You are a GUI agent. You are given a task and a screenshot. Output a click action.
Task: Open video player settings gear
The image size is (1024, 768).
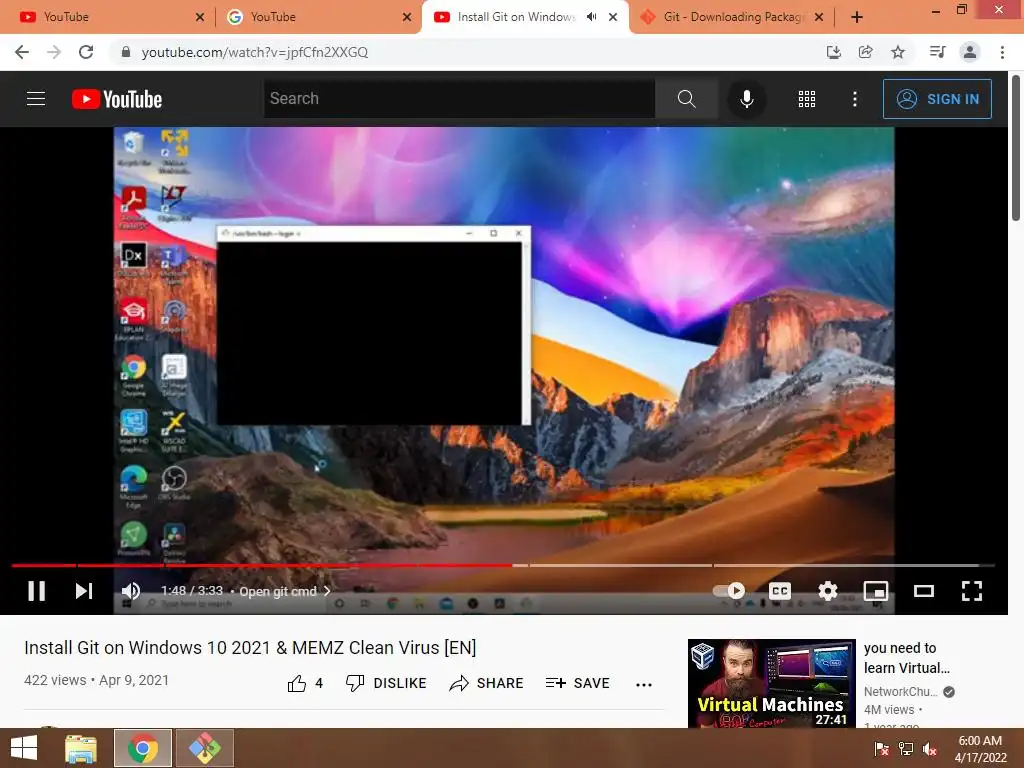pos(827,591)
